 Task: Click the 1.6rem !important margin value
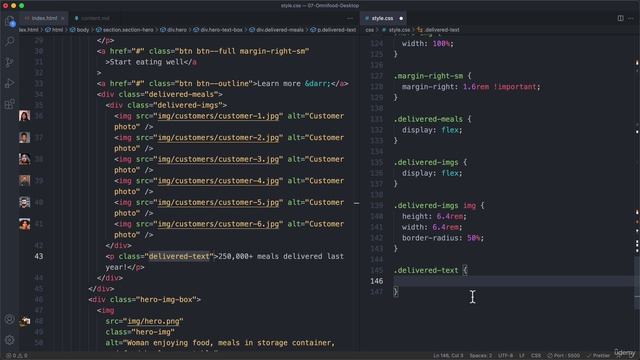(500, 87)
